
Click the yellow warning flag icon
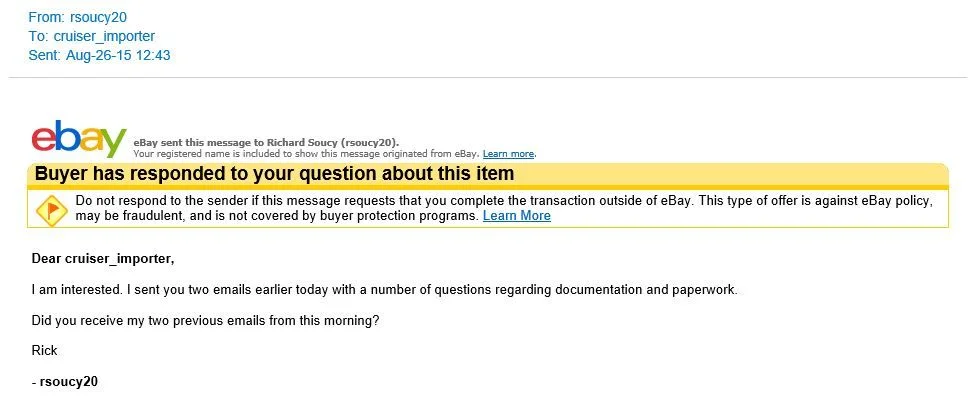click(x=51, y=209)
